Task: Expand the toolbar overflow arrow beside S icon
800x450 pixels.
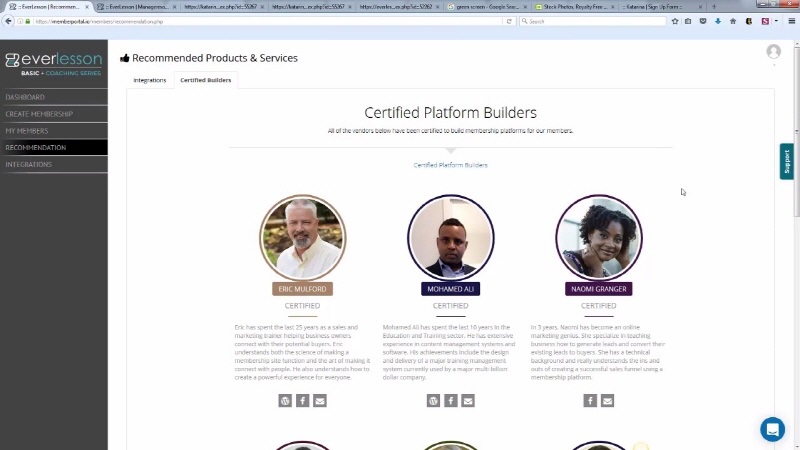Action: [776, 21]
